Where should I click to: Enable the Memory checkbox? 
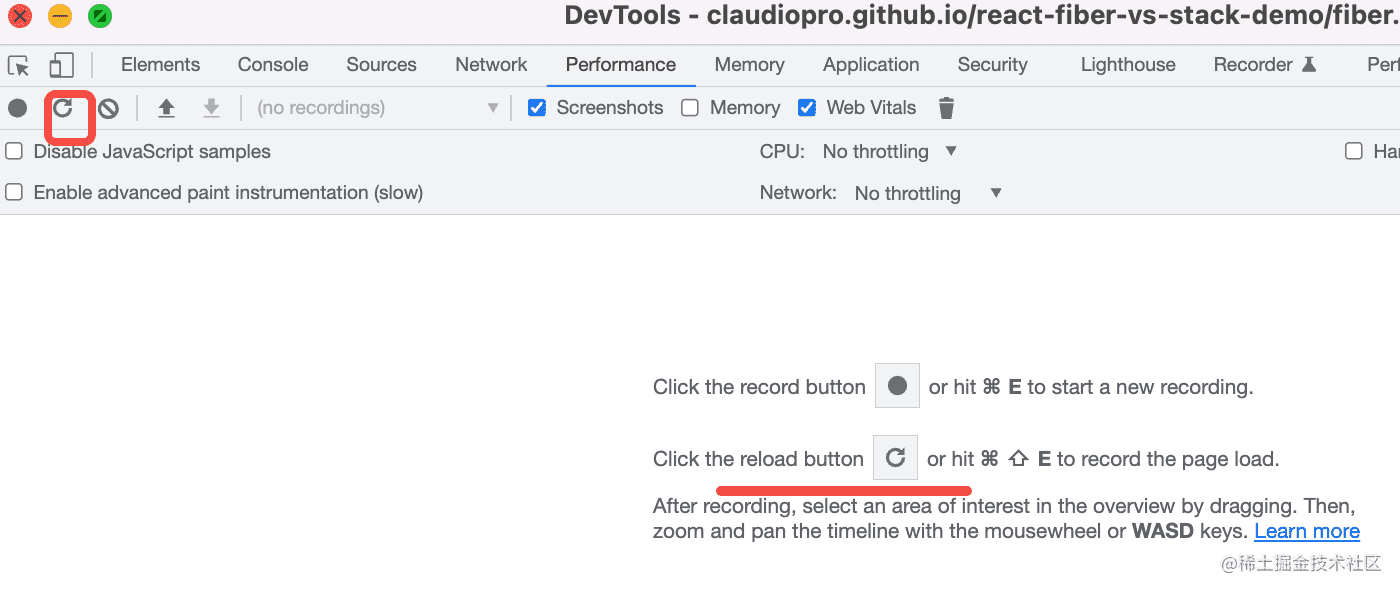click(690, 108)
